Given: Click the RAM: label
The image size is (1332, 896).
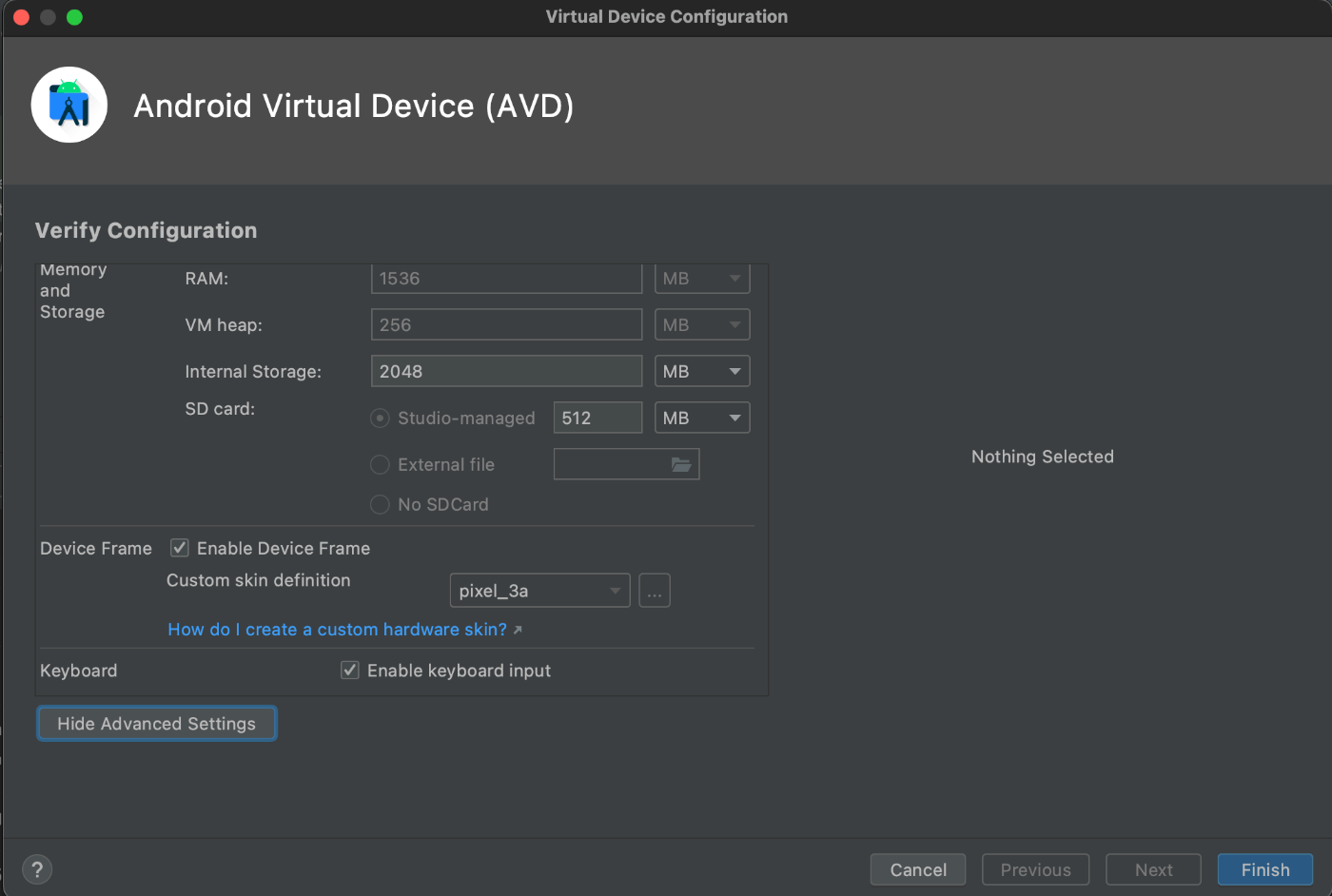Looking at the screenshot, I should tap(206, 279).
